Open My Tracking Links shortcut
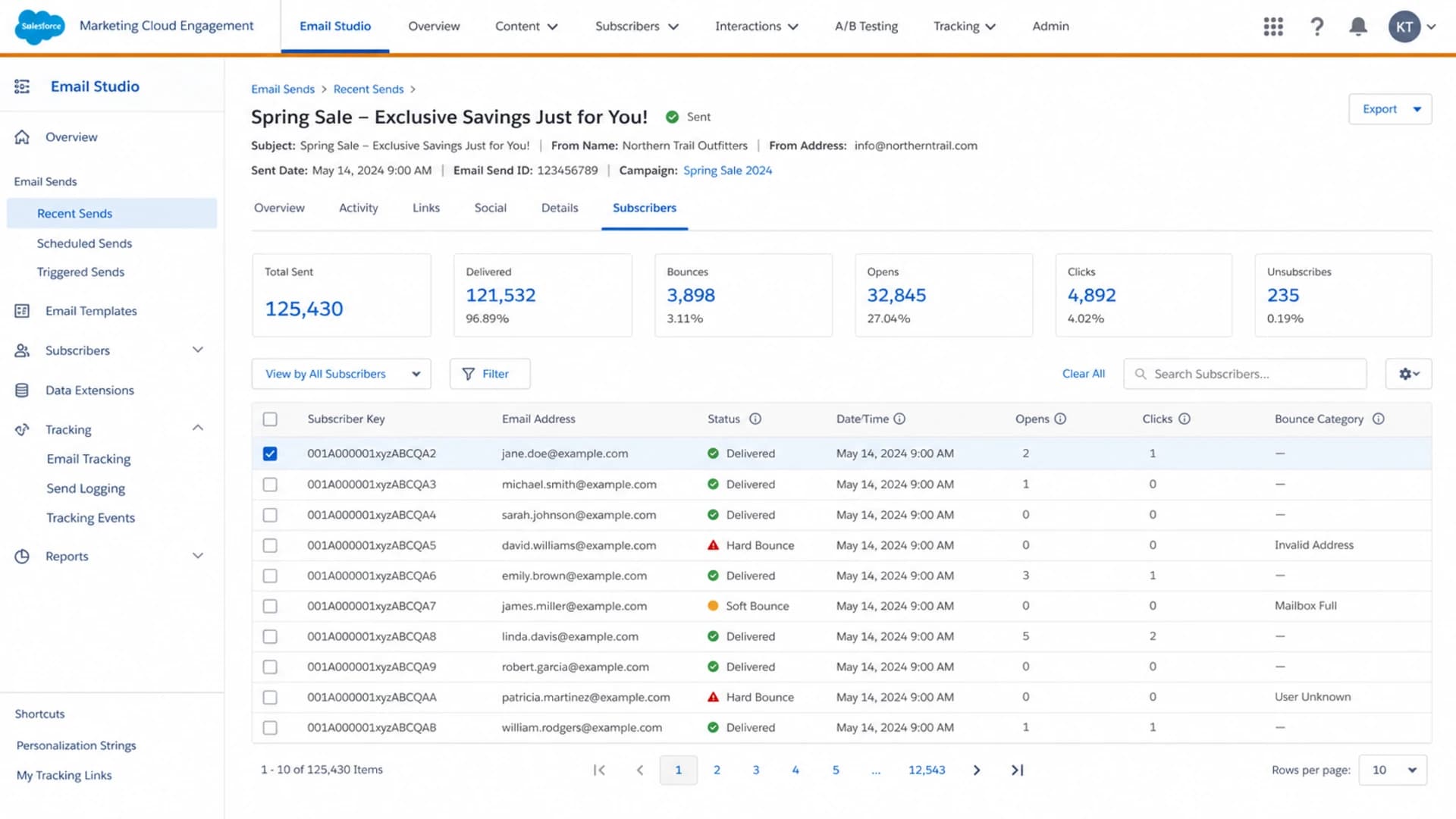The image size is (1456, 819). (x=64, y=775)
